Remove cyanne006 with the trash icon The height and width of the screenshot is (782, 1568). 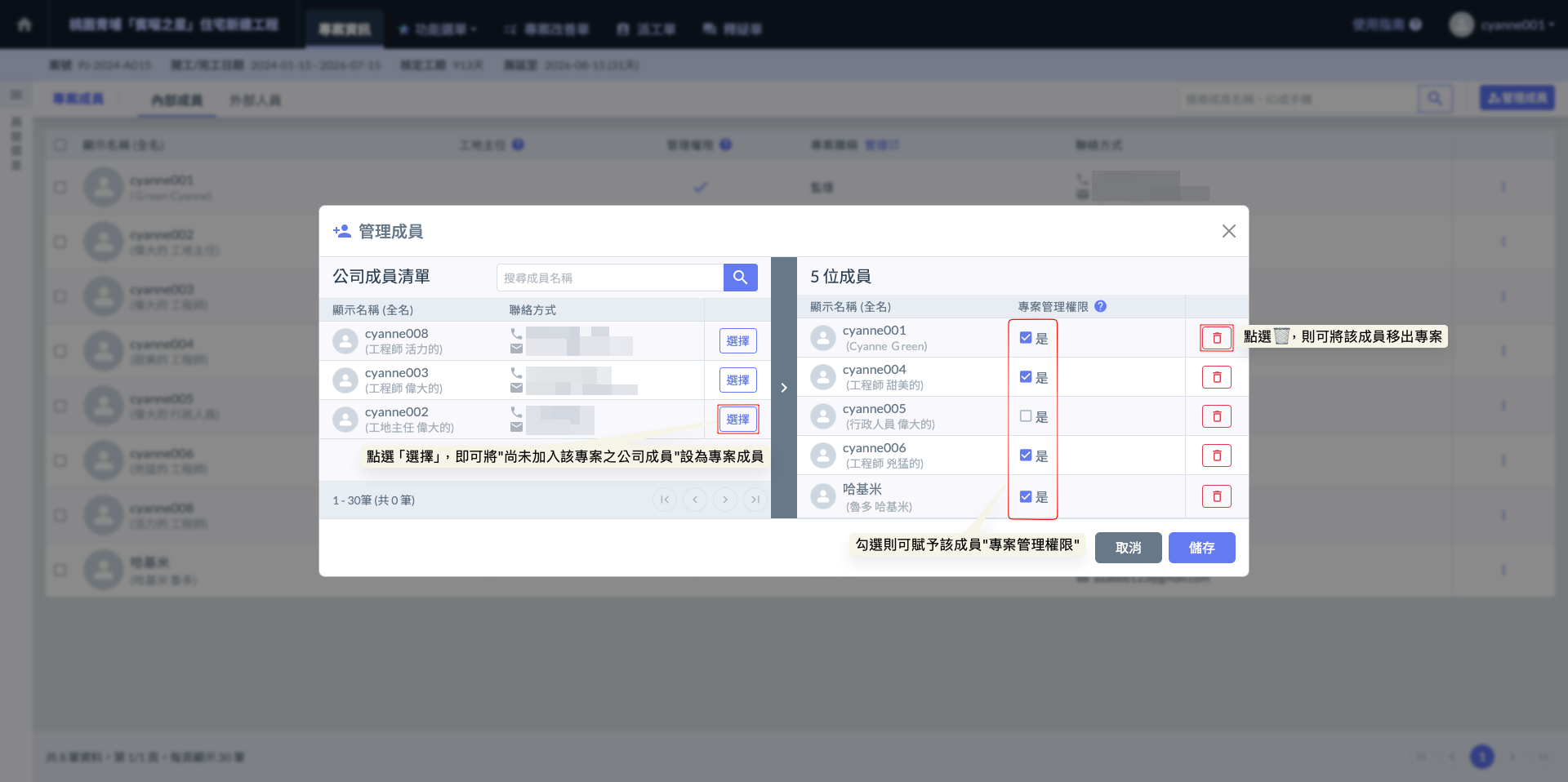(x=1216, y=455)
